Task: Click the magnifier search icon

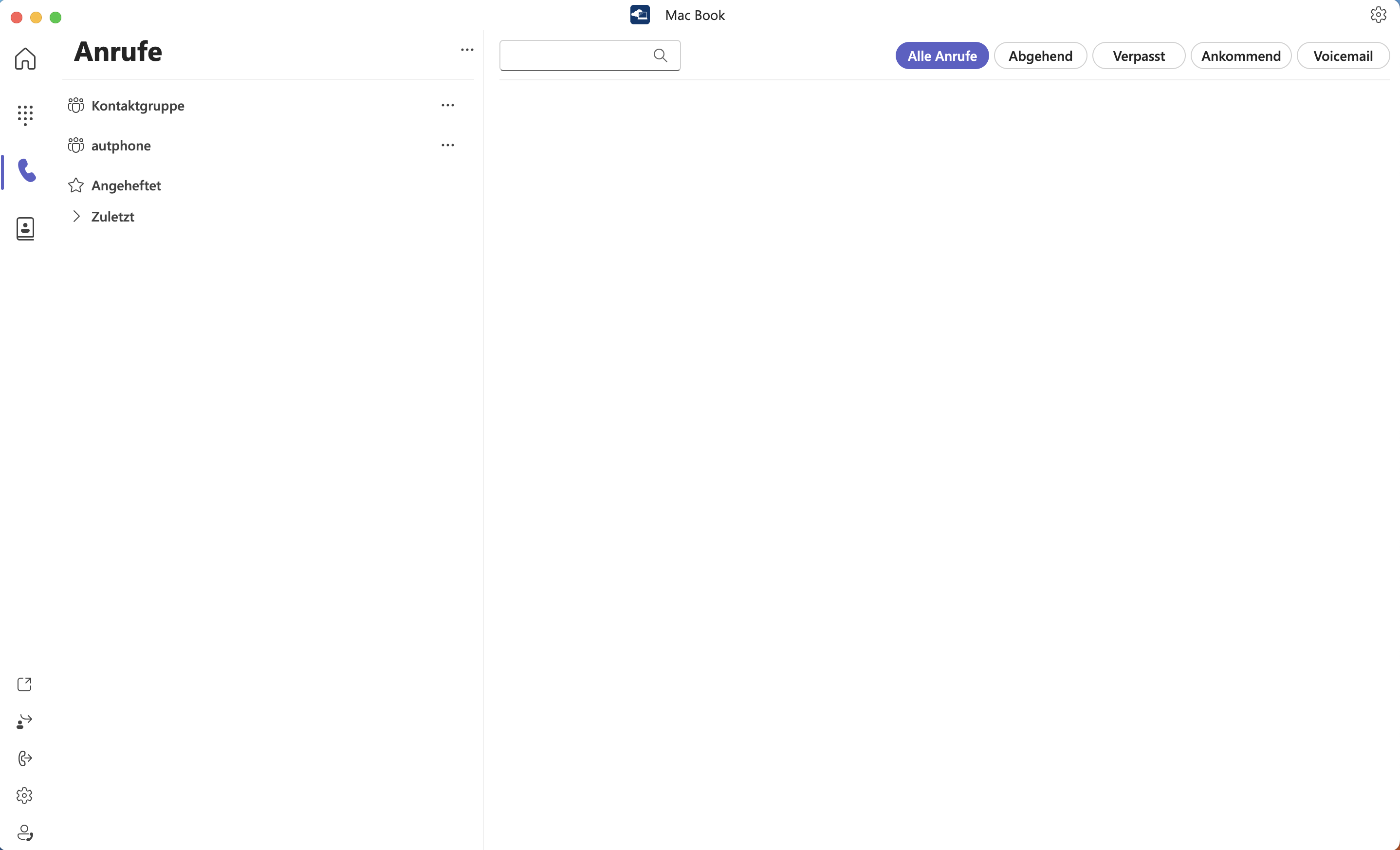Action: click(660, 55)
